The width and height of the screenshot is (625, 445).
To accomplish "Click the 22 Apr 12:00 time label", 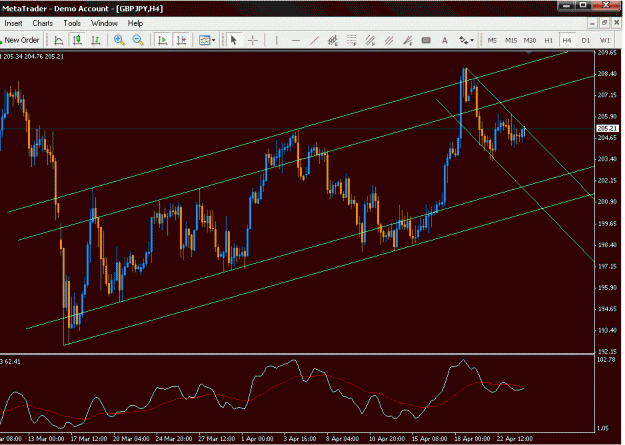I will point(514,439).
